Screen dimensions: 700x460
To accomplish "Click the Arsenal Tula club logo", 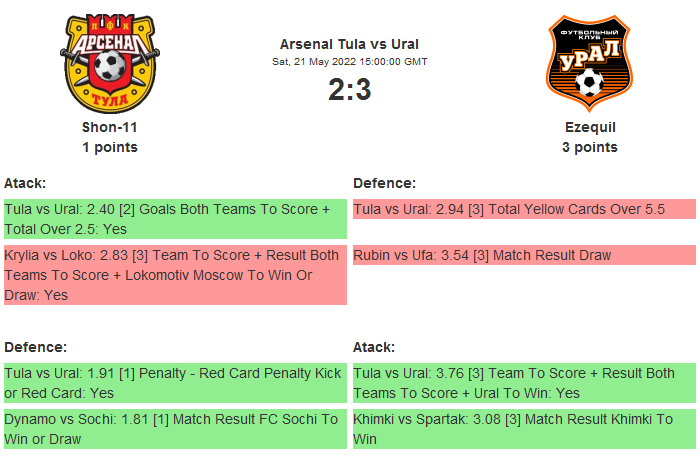I will [110, 62].
